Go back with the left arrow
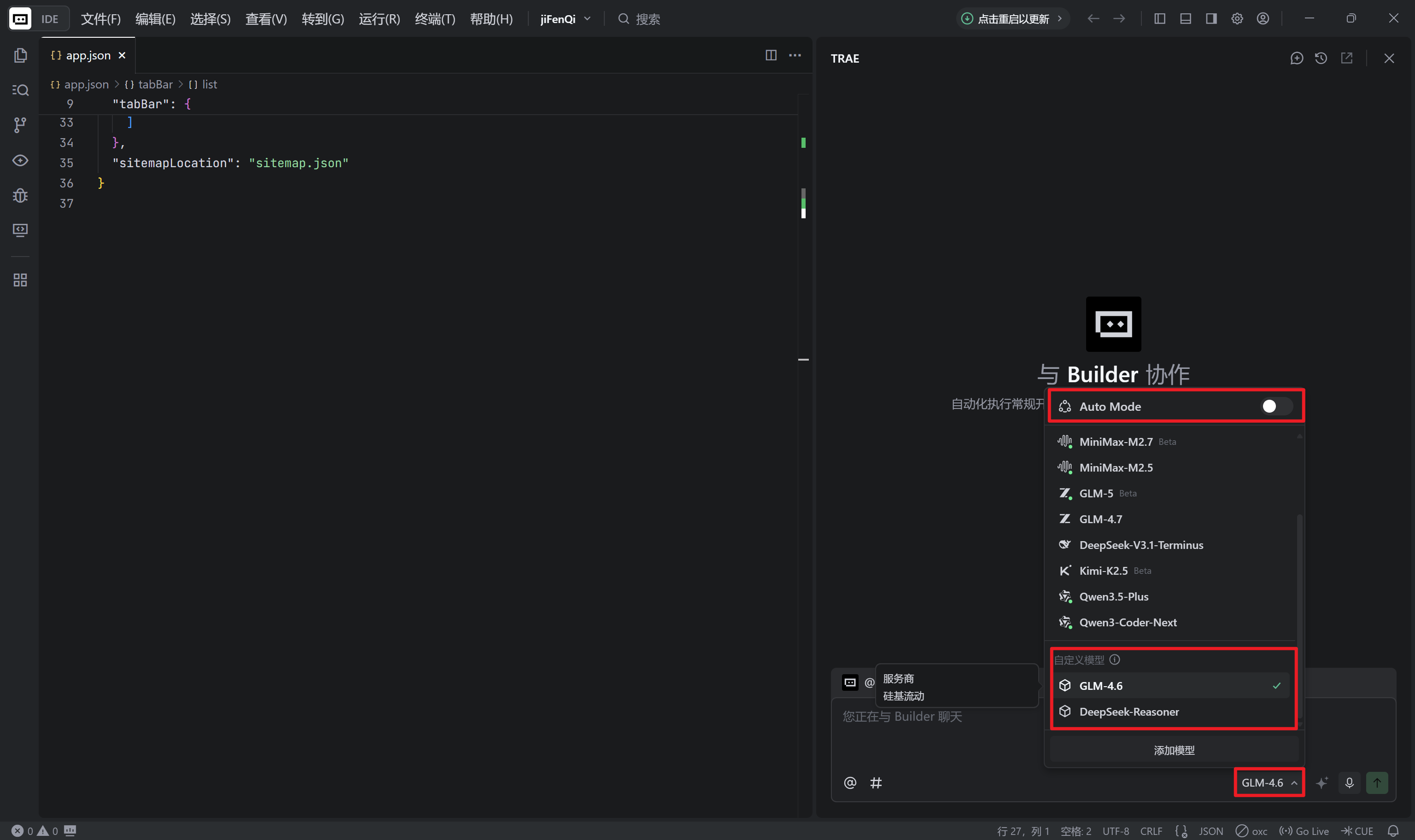The height and width of the screenshot is (840, 1415). point(1093,19)
